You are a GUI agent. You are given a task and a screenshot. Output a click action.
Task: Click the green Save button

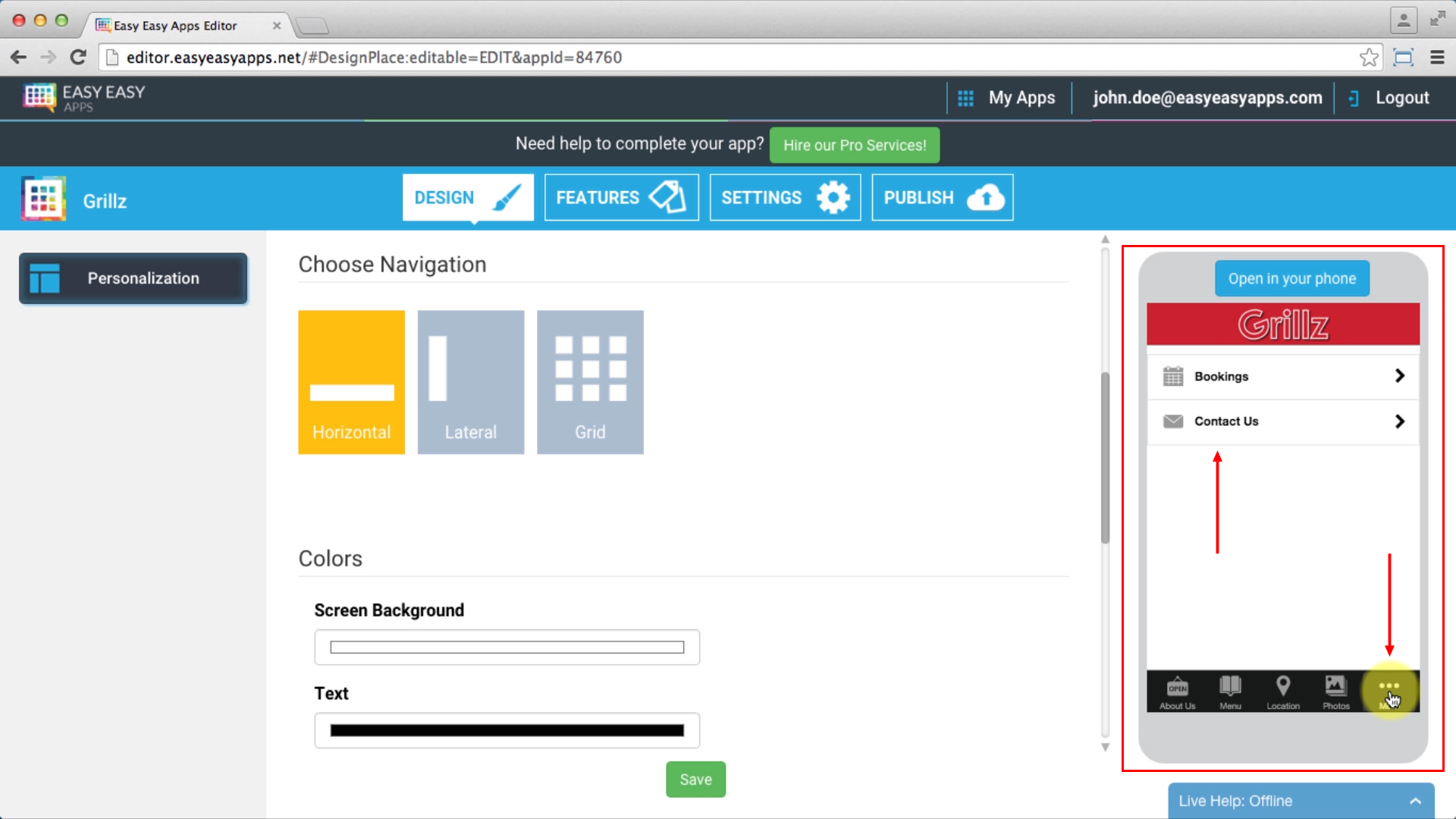695,780
